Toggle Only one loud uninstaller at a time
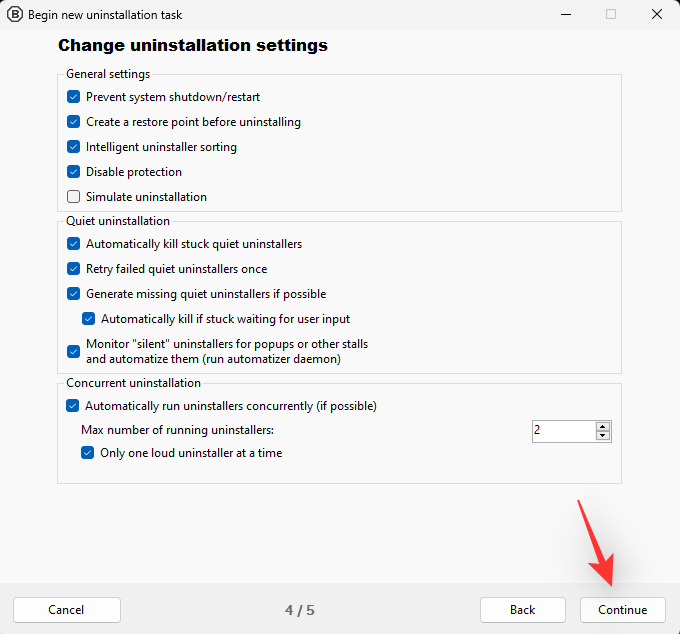 88,453
